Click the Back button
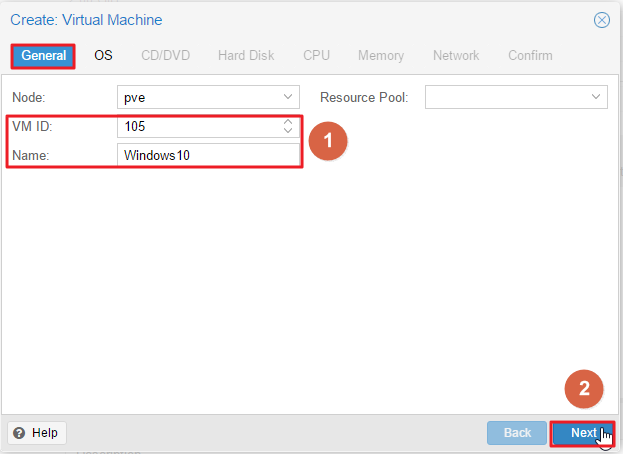This screenshot has height=454, width=623. coord(517,433)
